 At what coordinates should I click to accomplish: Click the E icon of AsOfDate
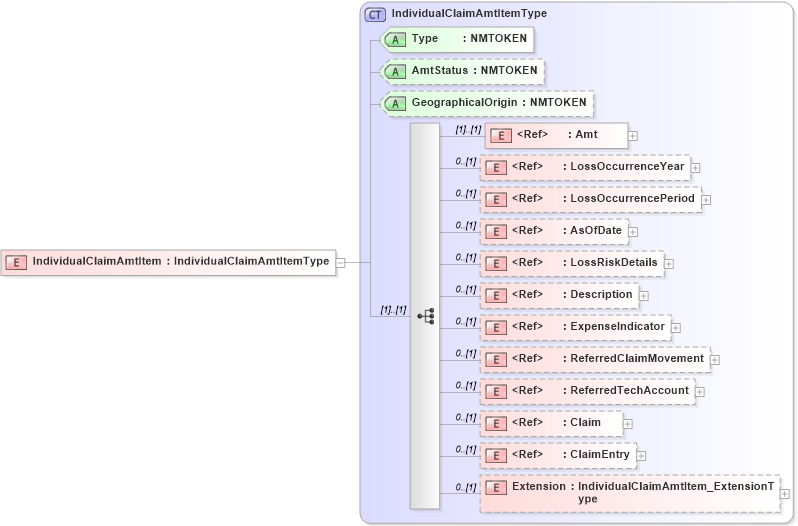pos(496,232)
